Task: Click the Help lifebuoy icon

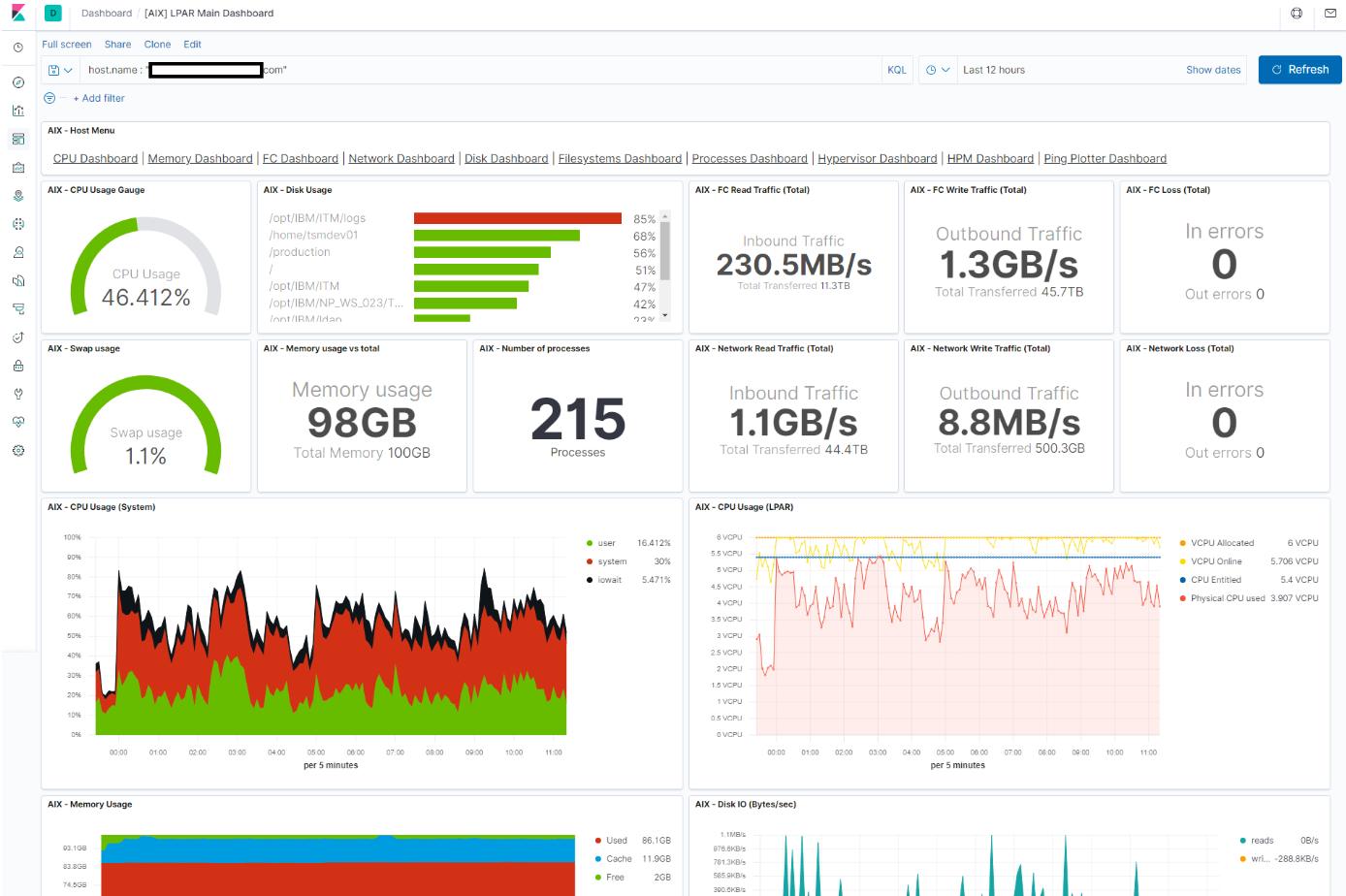Action: [x=1297, y=14]
